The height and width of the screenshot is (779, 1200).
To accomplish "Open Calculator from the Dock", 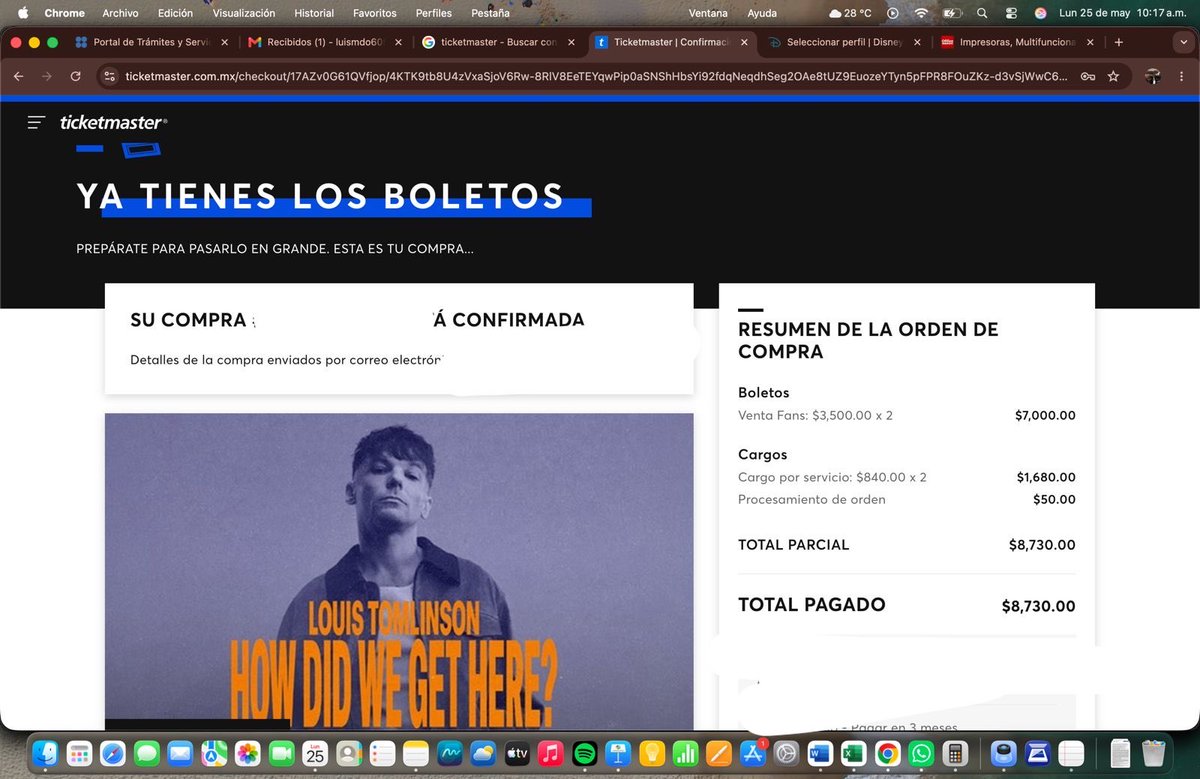I will coord(954,752).
